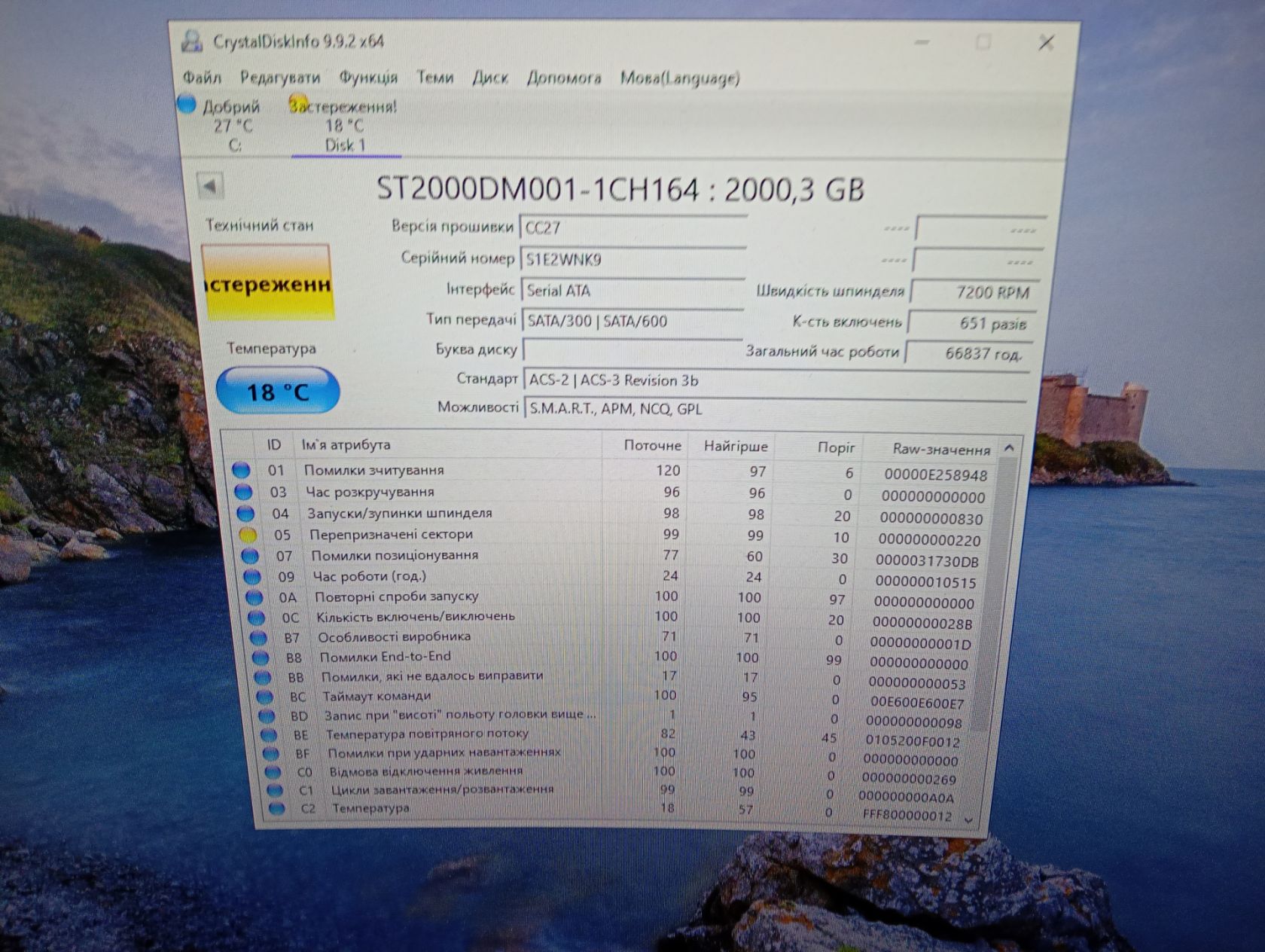Click the scroll down arrow of attribute list
Viewport: 1265px width, 952px height.
(969, 819)
